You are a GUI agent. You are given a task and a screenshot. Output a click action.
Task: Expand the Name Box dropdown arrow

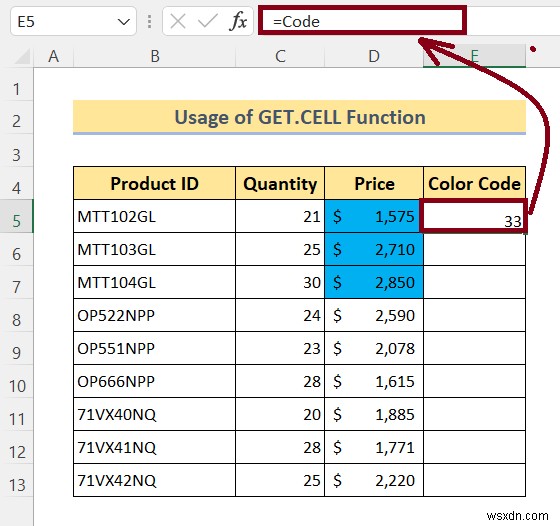point(124,22)
